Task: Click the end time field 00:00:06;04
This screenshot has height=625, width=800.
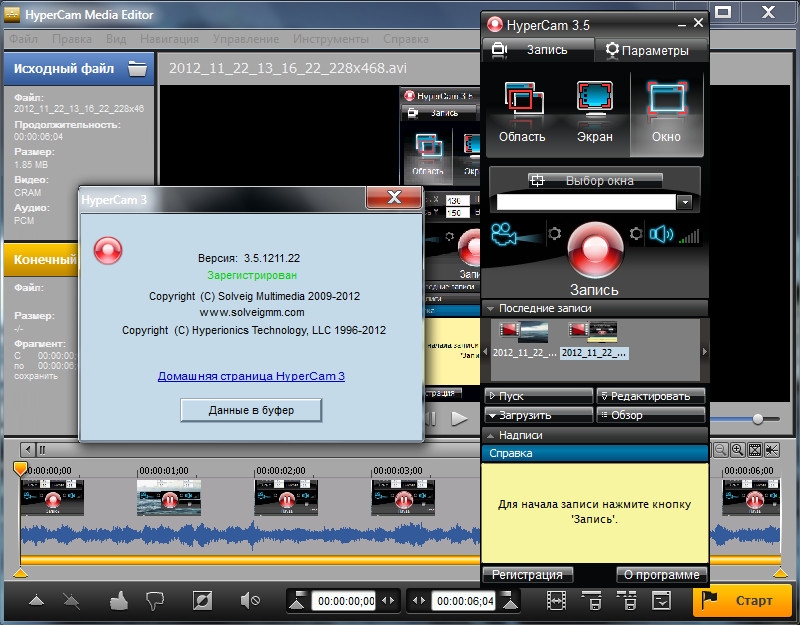Action: [x=465, y=601]
